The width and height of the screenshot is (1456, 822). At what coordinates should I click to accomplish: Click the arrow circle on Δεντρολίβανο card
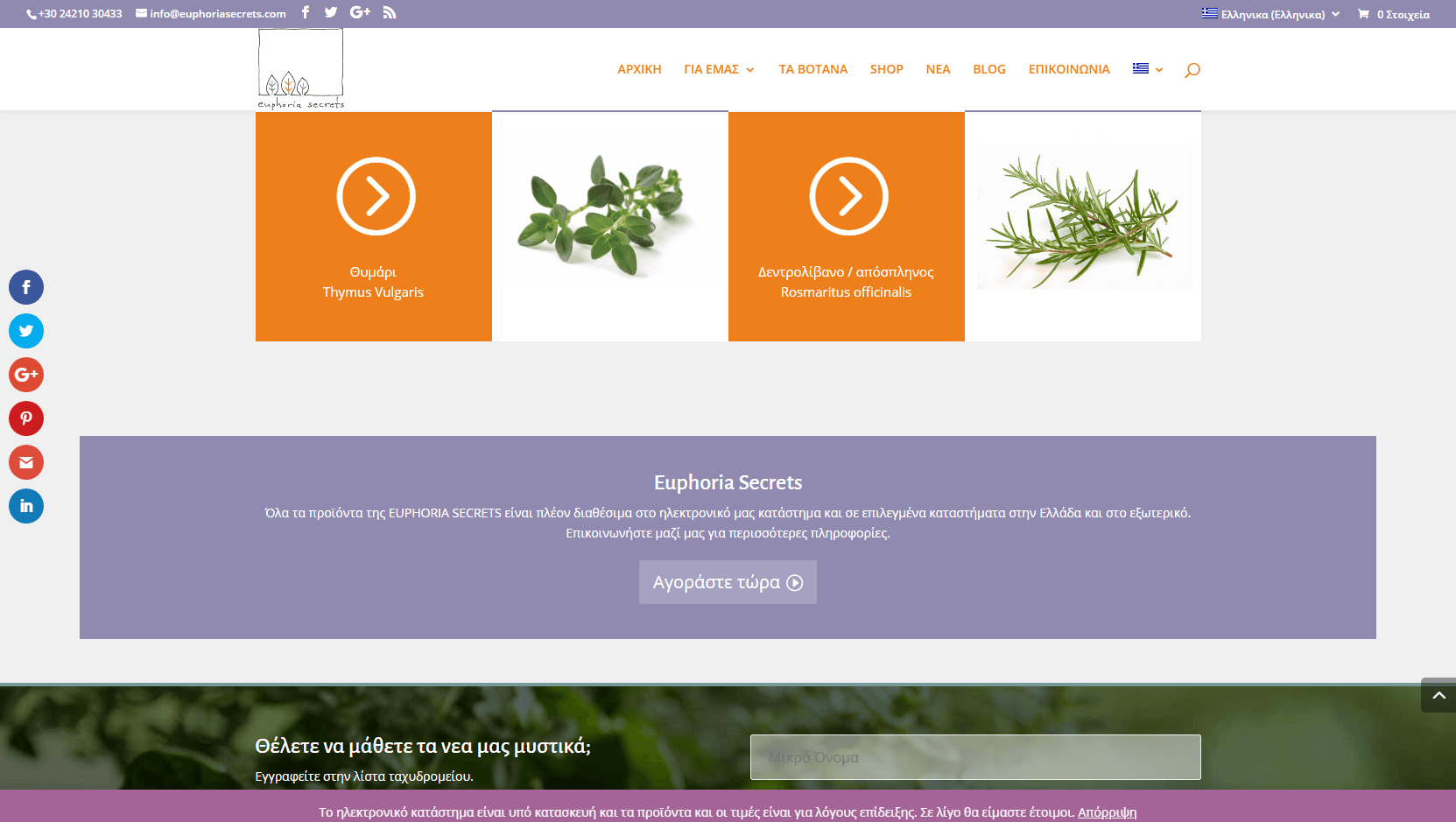848,196
